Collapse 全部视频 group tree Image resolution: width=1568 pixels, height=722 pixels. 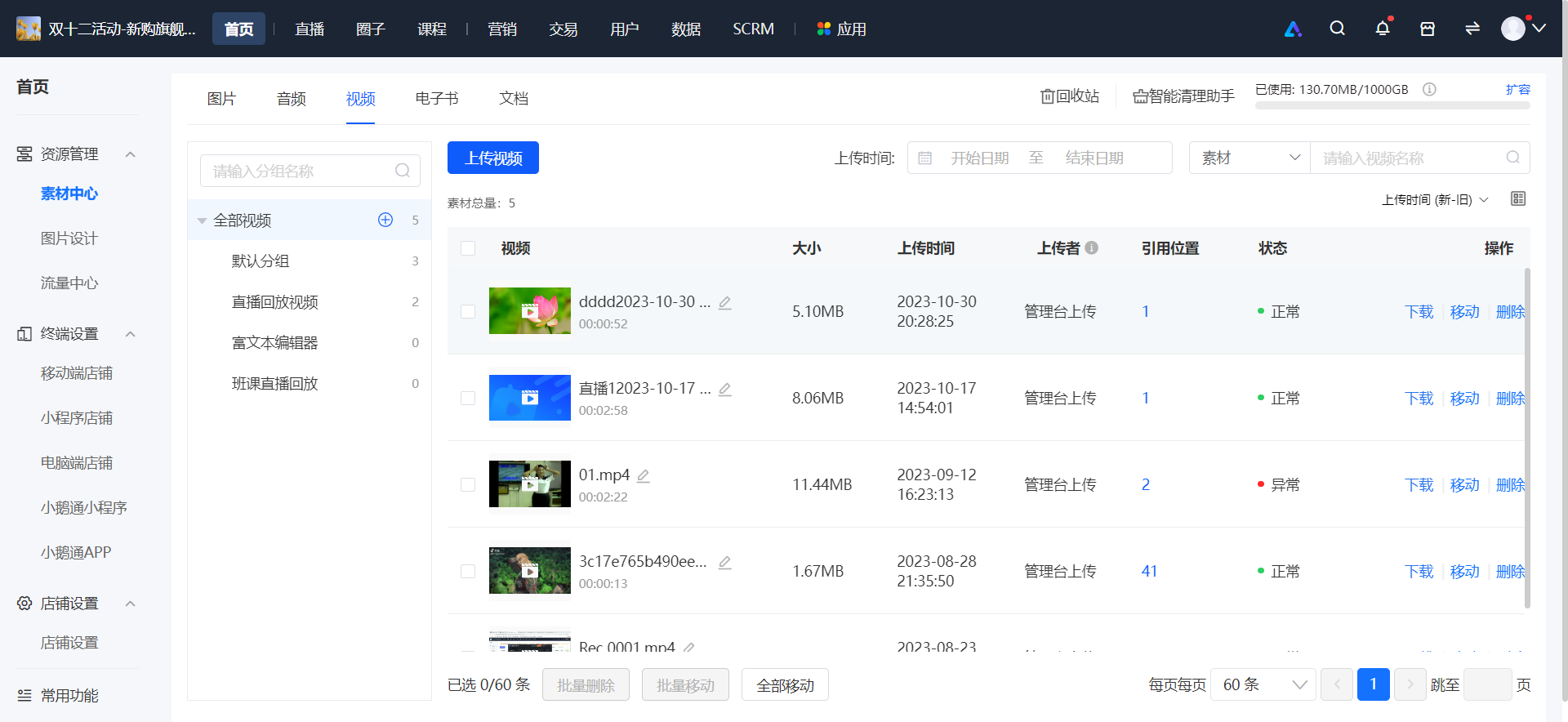[x=202, y=221]
